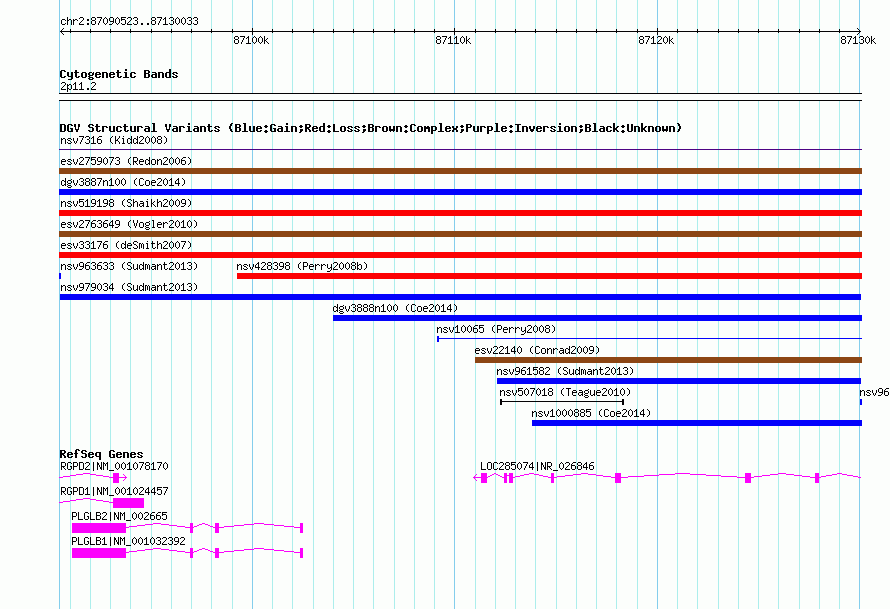Open dgv3888n100 (Coe2014) variant label
Viewport: 890px width, 609px height.
tap(395, 308)
